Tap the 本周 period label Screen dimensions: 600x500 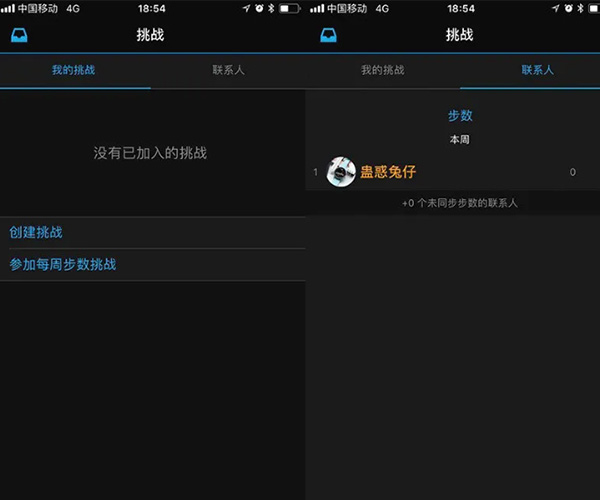[x=460, y=140]
